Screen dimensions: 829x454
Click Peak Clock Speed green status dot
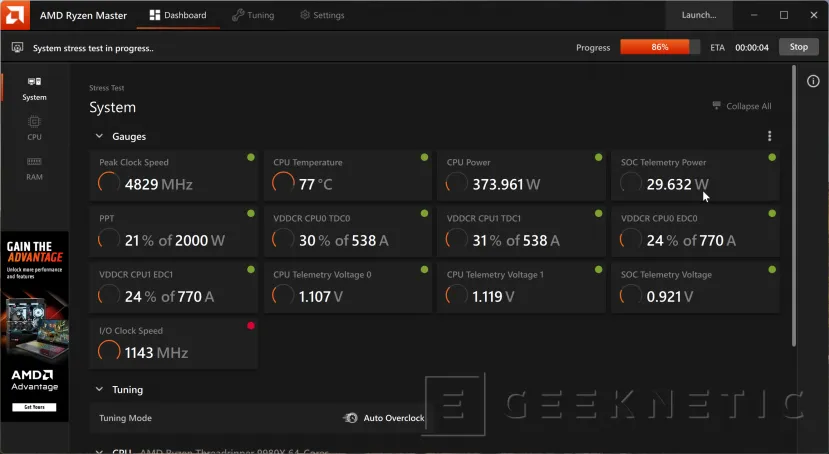click(x=251, y=157)
